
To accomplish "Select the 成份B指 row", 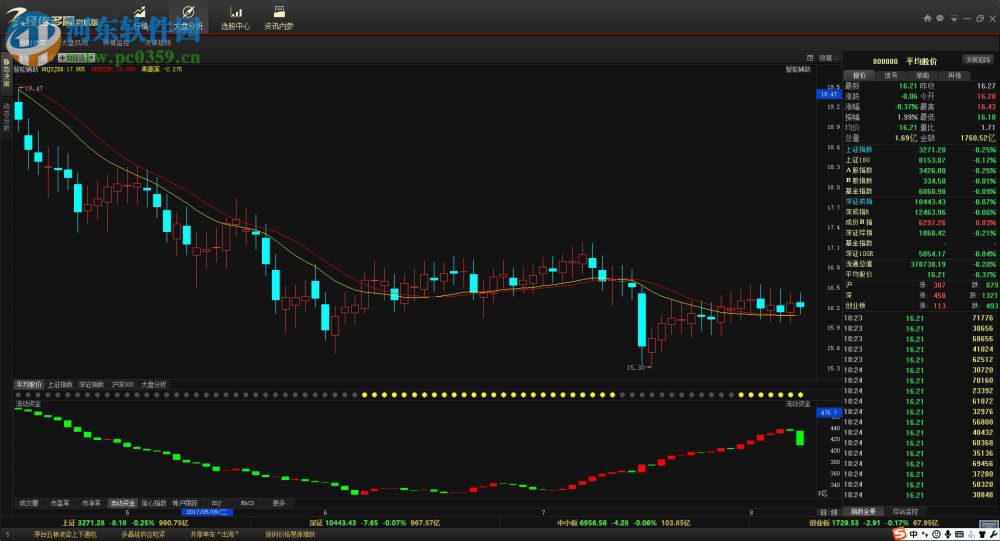I will pyautogui.click(x=921, y=223).
